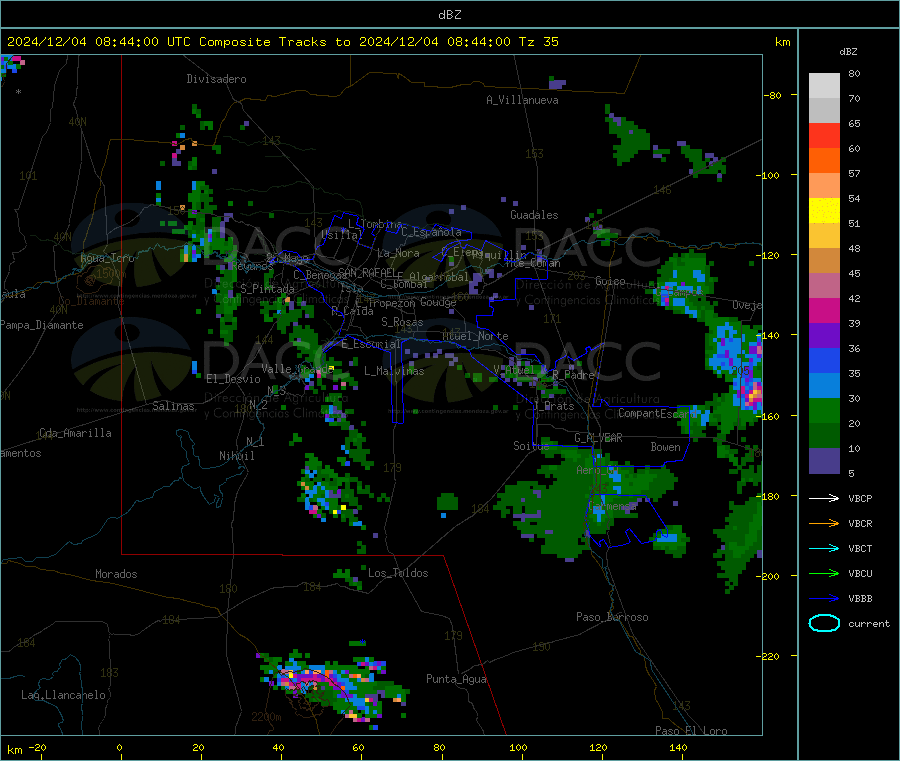Click the SAN_RAFAEL city label

pos(366,273)
